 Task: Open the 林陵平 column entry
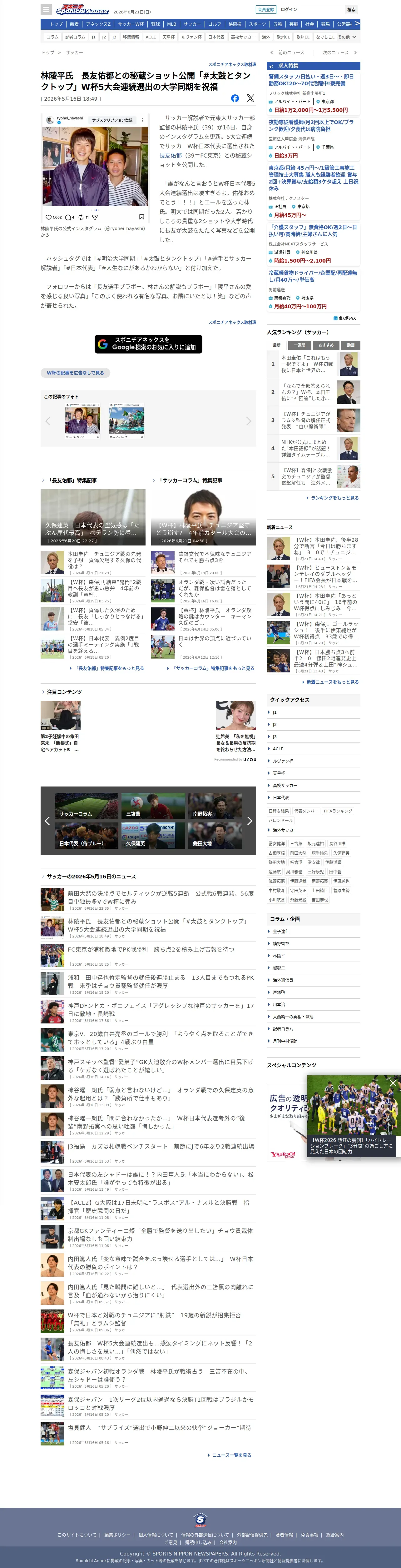pos(313,956)
